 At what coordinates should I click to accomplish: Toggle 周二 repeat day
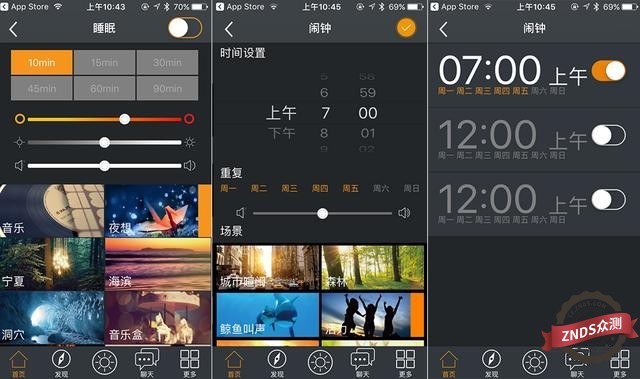pyautogui.click(x=259, y=188)
